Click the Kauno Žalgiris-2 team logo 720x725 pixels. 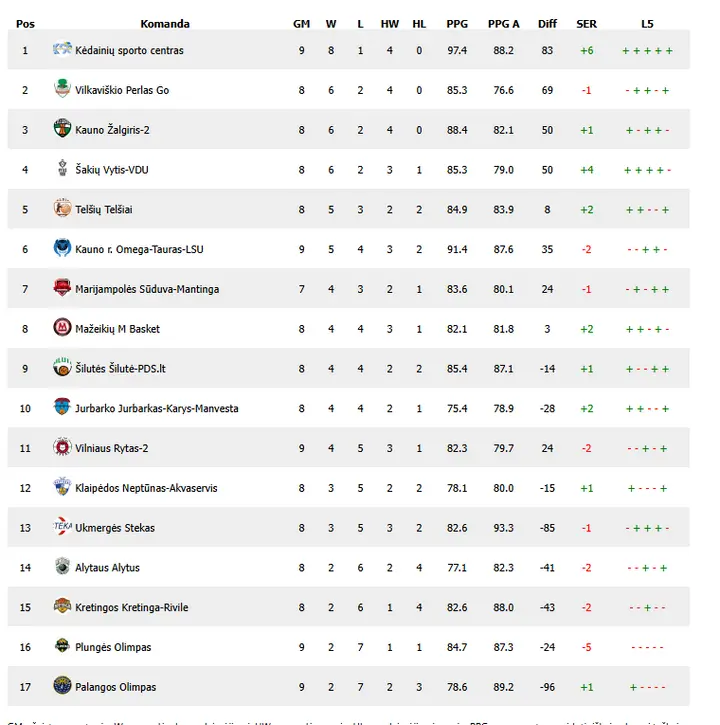click(62, 129)
